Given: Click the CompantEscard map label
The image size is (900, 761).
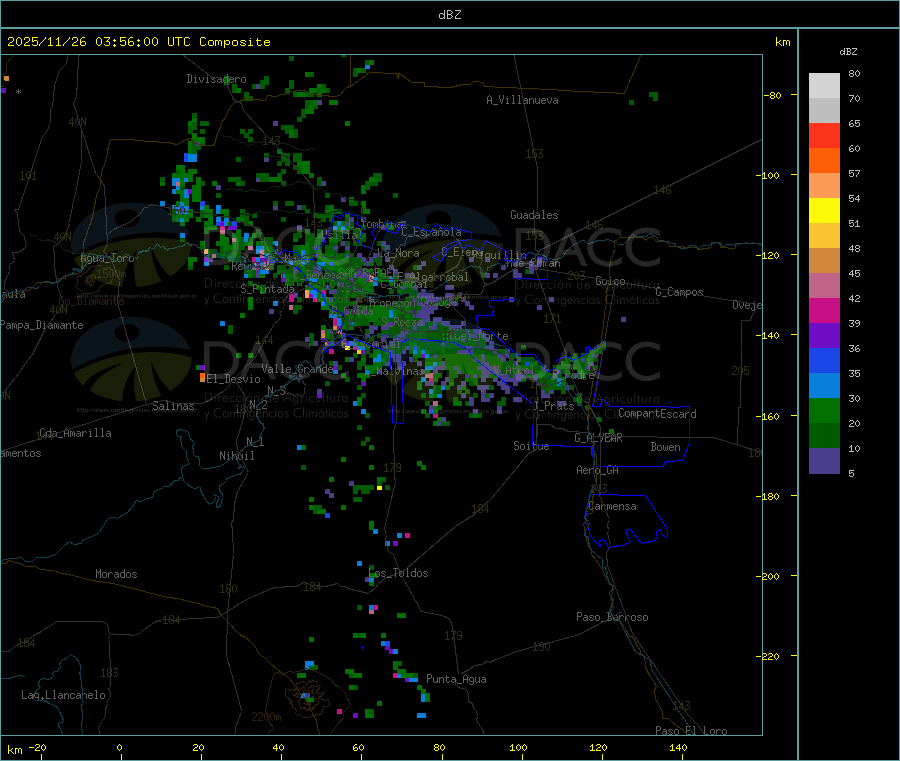Looking at the screenshot, I should [657, 414].
